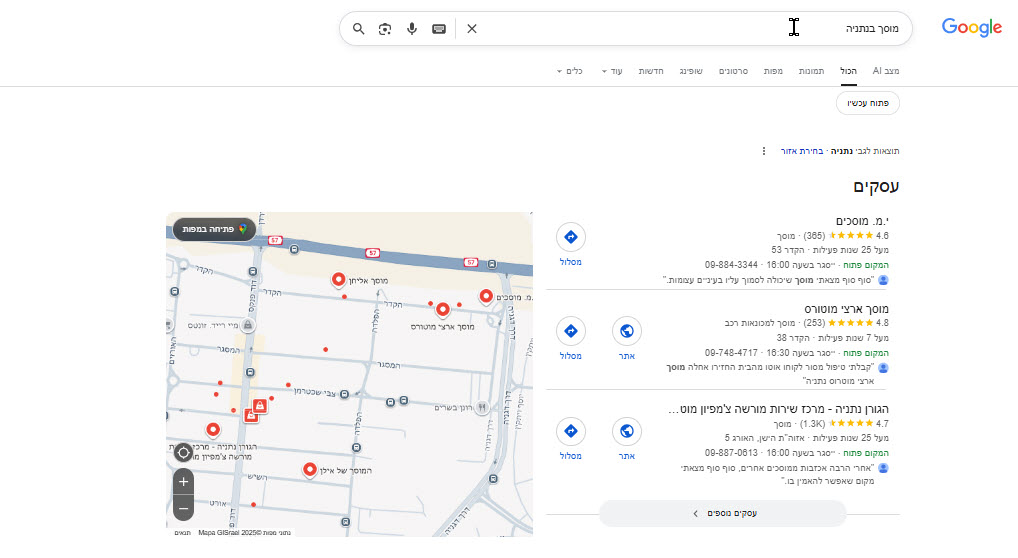Click the search magnifier icon

[358, 29]
